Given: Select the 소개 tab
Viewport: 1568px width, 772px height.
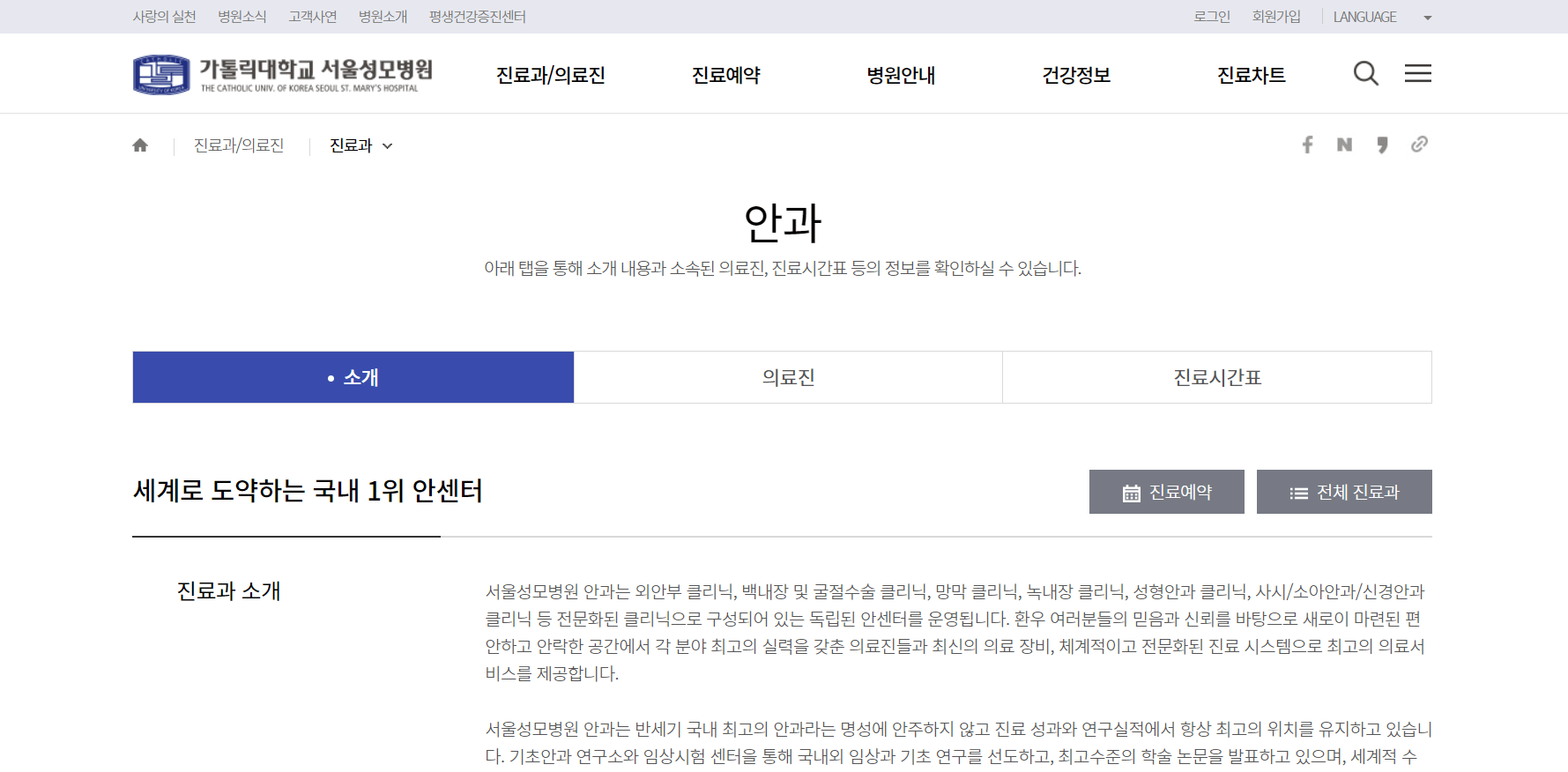Looking at the screenshot, I should tap(353, 377).
